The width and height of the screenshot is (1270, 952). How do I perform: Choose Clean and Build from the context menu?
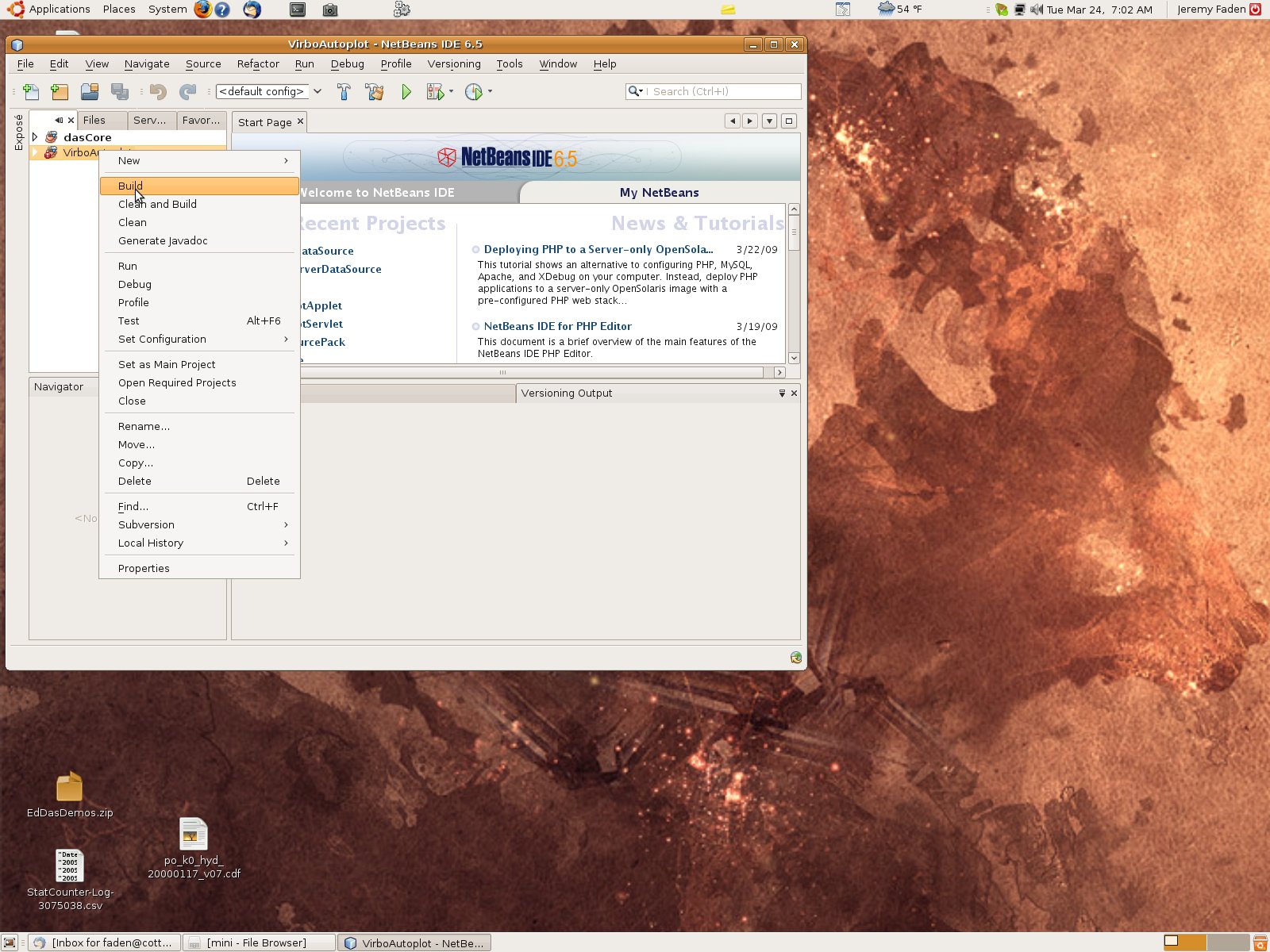(x=157, y=204)
